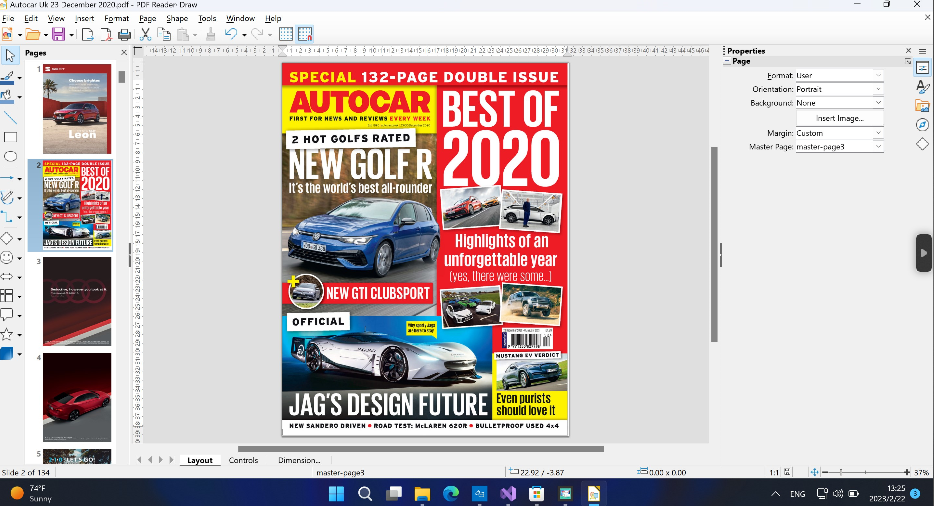Open File Explorer from the taskbar
The height and width of the screenshot is (506, 934).
pos(422,493)
